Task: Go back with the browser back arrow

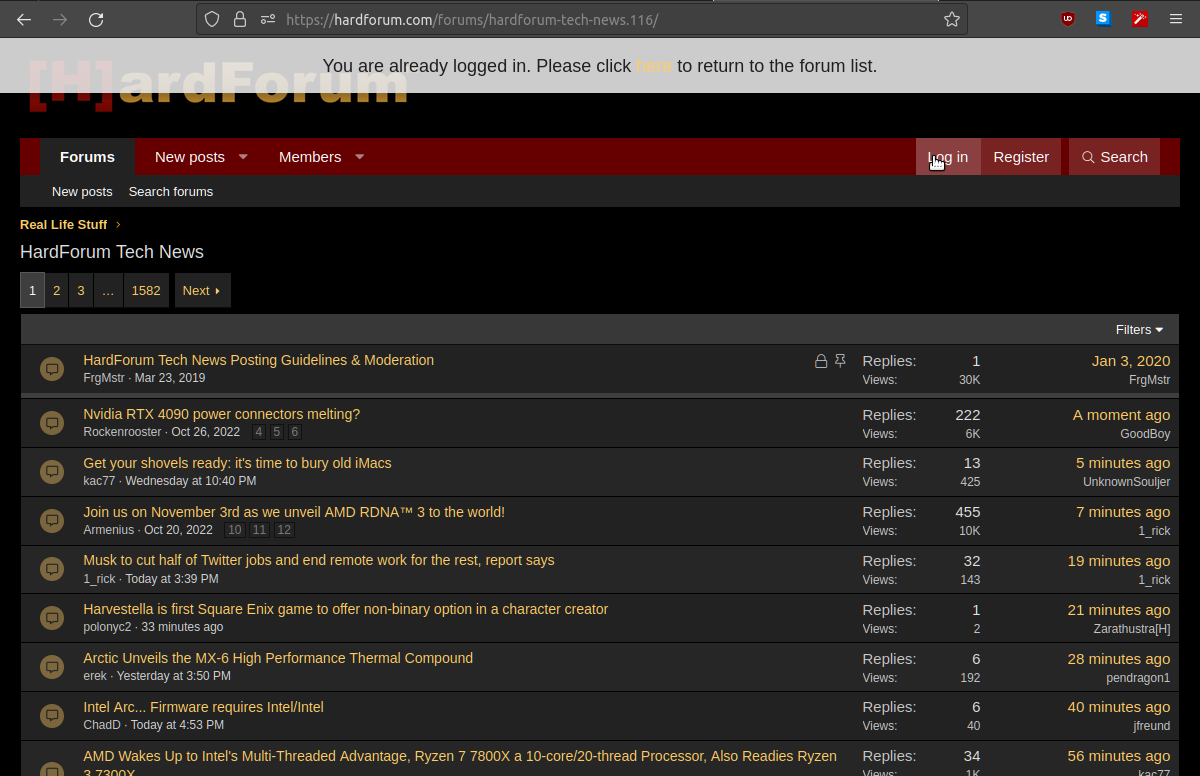Action: pos(24,19)
